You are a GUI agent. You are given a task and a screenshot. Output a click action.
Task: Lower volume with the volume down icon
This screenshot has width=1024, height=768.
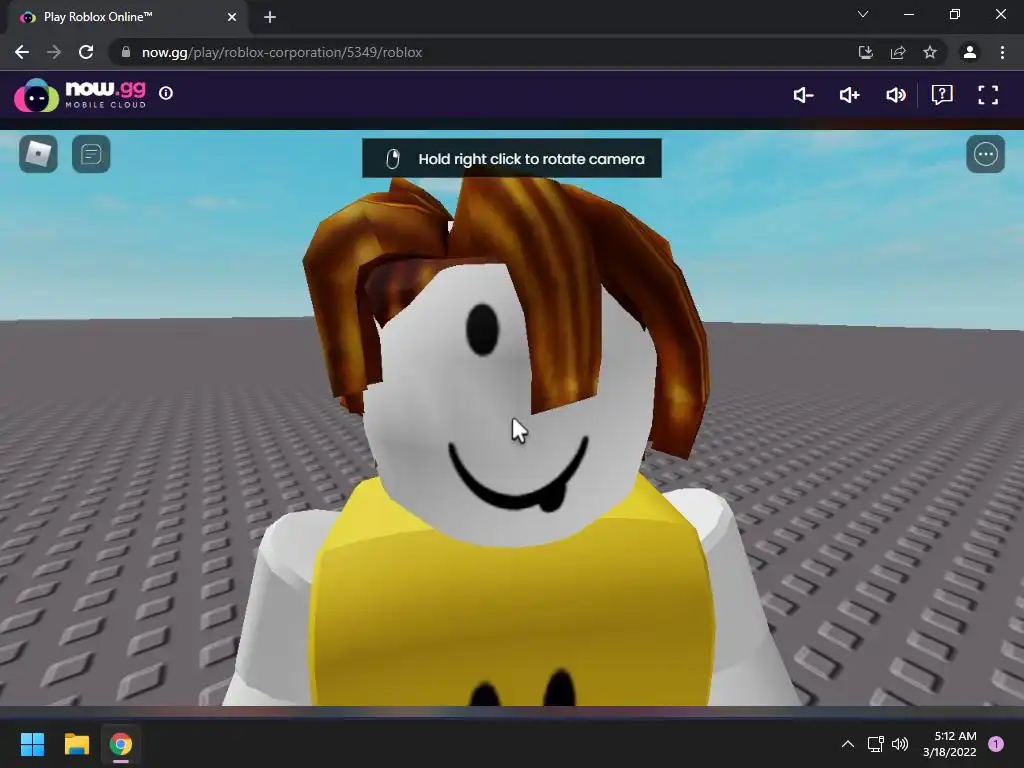pos(803,95)
